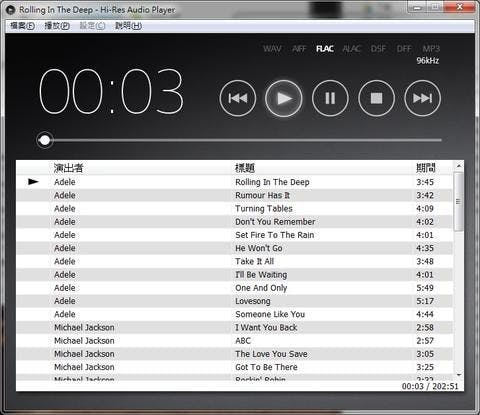Click the now-playing arrow beside Rolling In The Deep
Screen dimensions: 480x415
[x=33, y=182]
